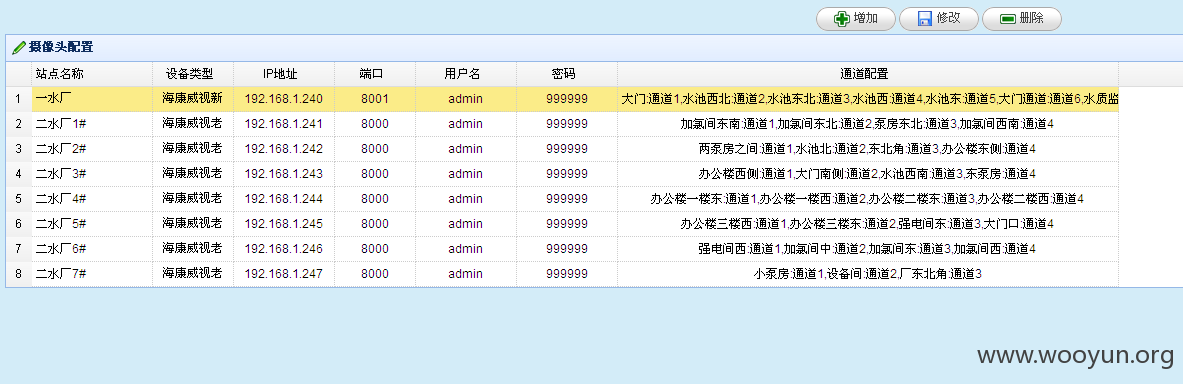Click the pencil icon beside 摄像头配置

click(x=19, y=48)
